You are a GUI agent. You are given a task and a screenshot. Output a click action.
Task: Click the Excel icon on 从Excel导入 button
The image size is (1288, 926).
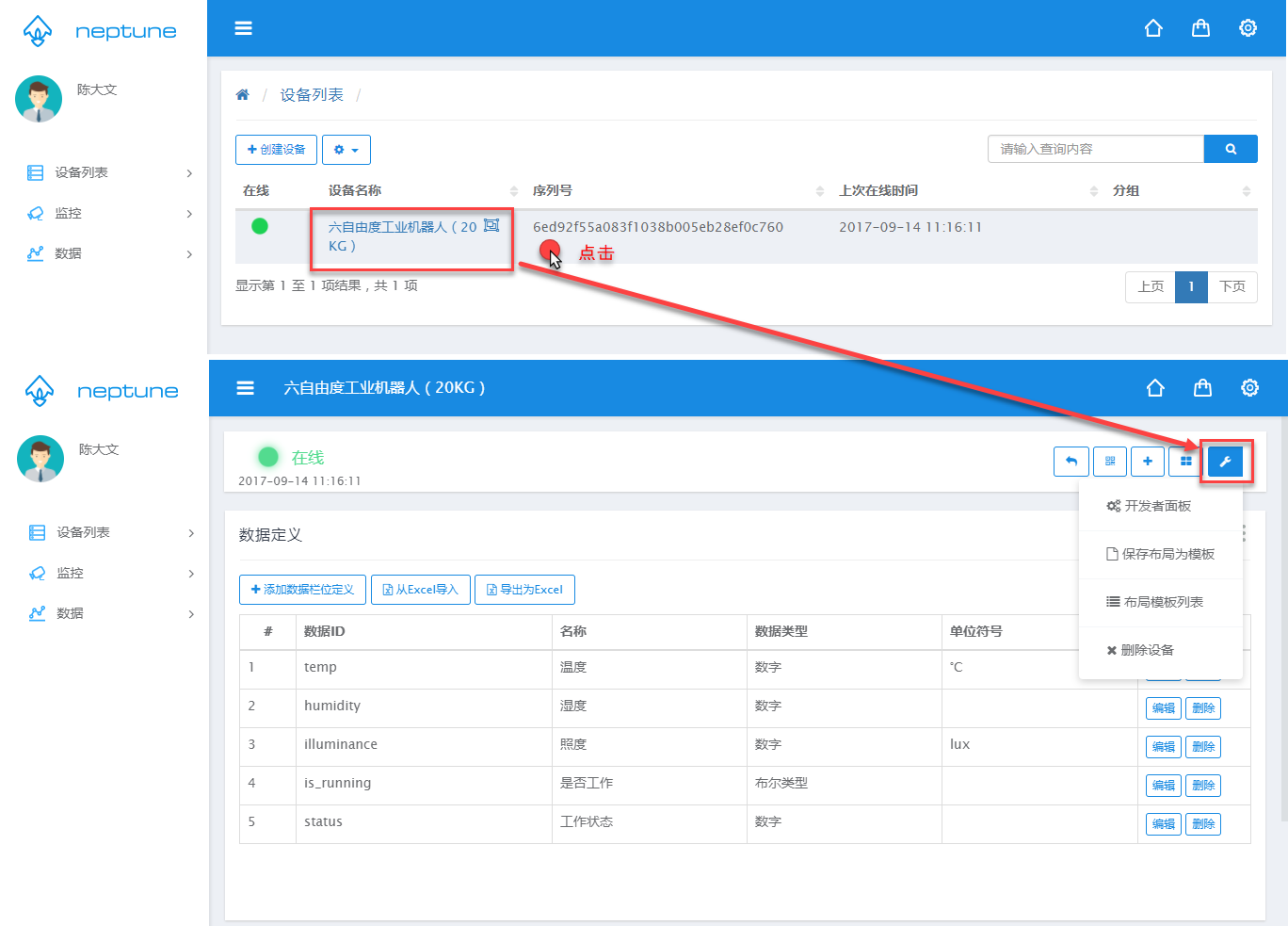(388, 590)
